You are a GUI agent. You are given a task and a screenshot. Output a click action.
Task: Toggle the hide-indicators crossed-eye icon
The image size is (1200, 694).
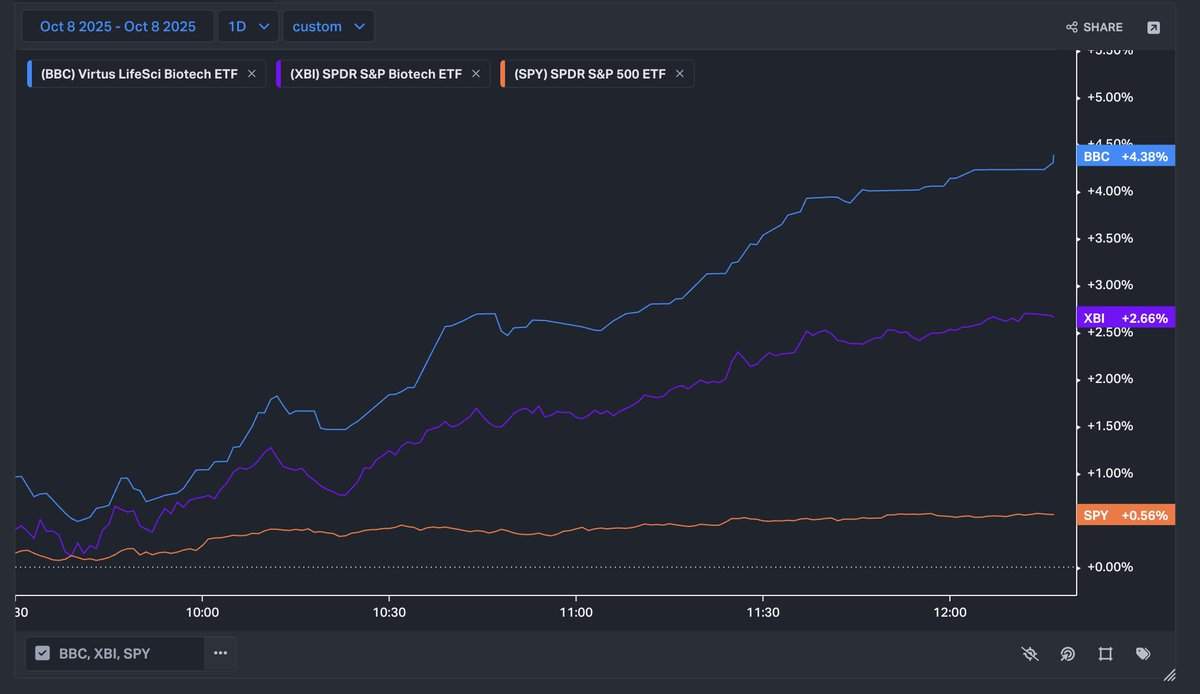click(1031, 654)
